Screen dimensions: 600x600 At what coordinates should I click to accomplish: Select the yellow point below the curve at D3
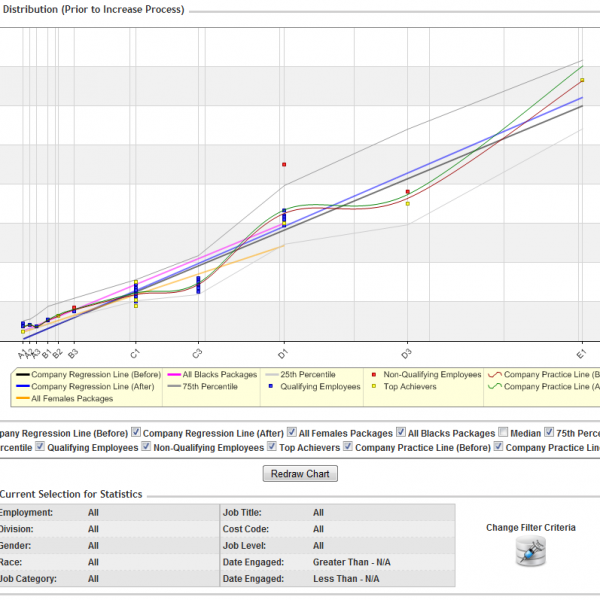408,204
